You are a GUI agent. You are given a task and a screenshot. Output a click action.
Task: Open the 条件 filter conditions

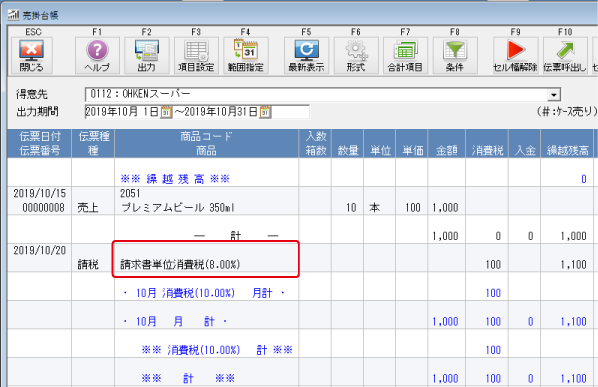[455, 55]
